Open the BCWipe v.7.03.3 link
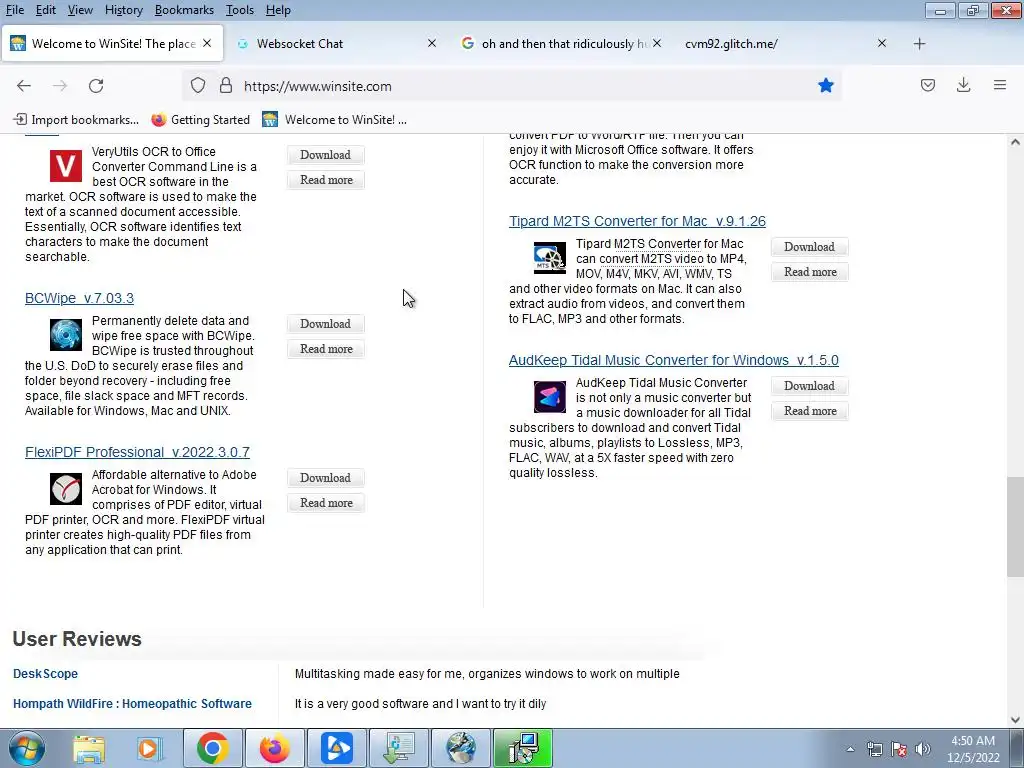 pyautogui.click(x=79, y=298)
